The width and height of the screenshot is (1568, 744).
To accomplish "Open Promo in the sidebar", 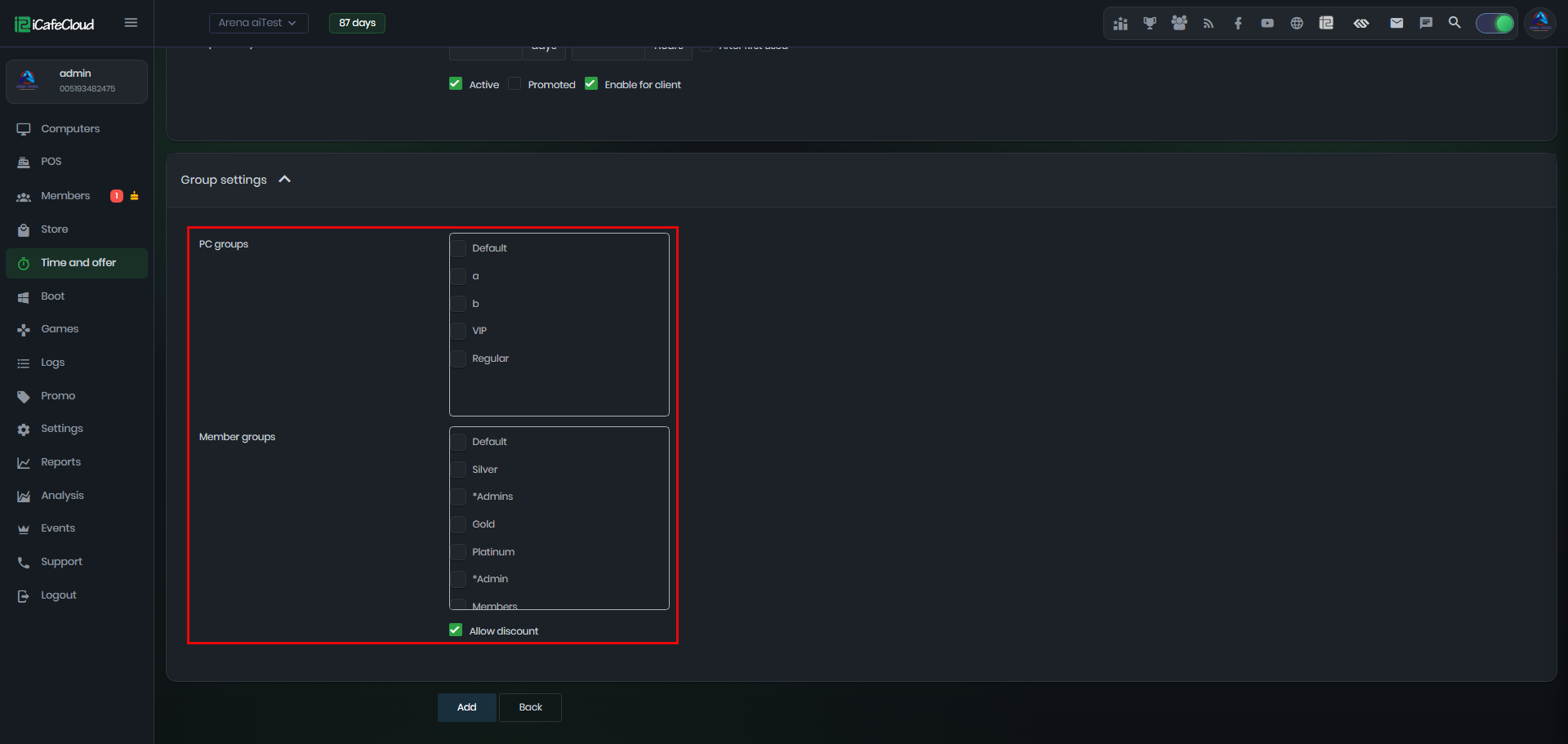I will coord(77,396).
